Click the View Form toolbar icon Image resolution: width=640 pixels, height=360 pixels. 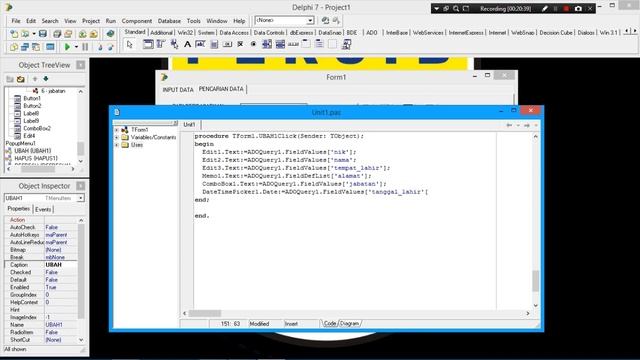pos(25,47)
